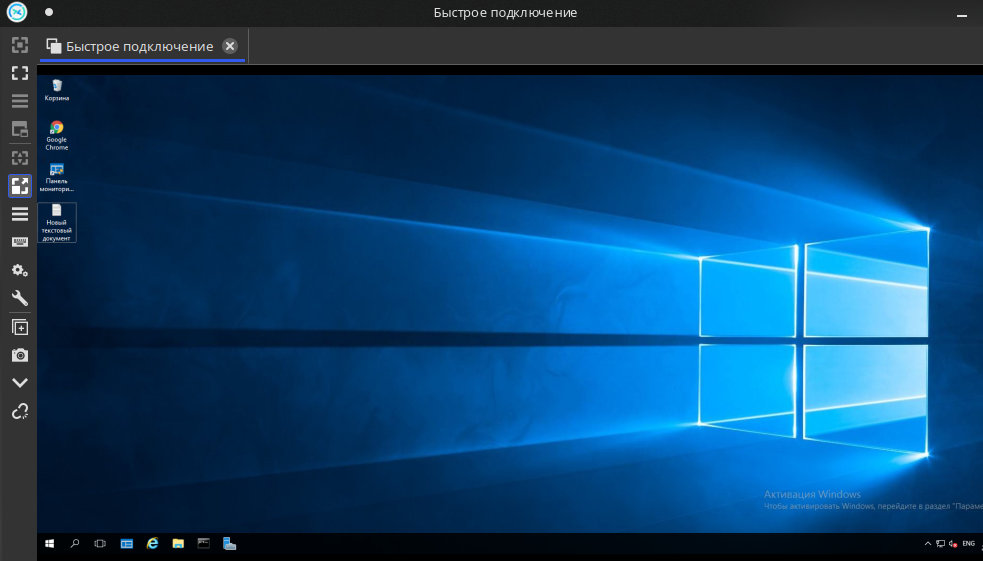The height and width of the screenshot is (561, 983).
Task: Select the Панель мониторинга desktop shortcut
Action: point(56,177)
